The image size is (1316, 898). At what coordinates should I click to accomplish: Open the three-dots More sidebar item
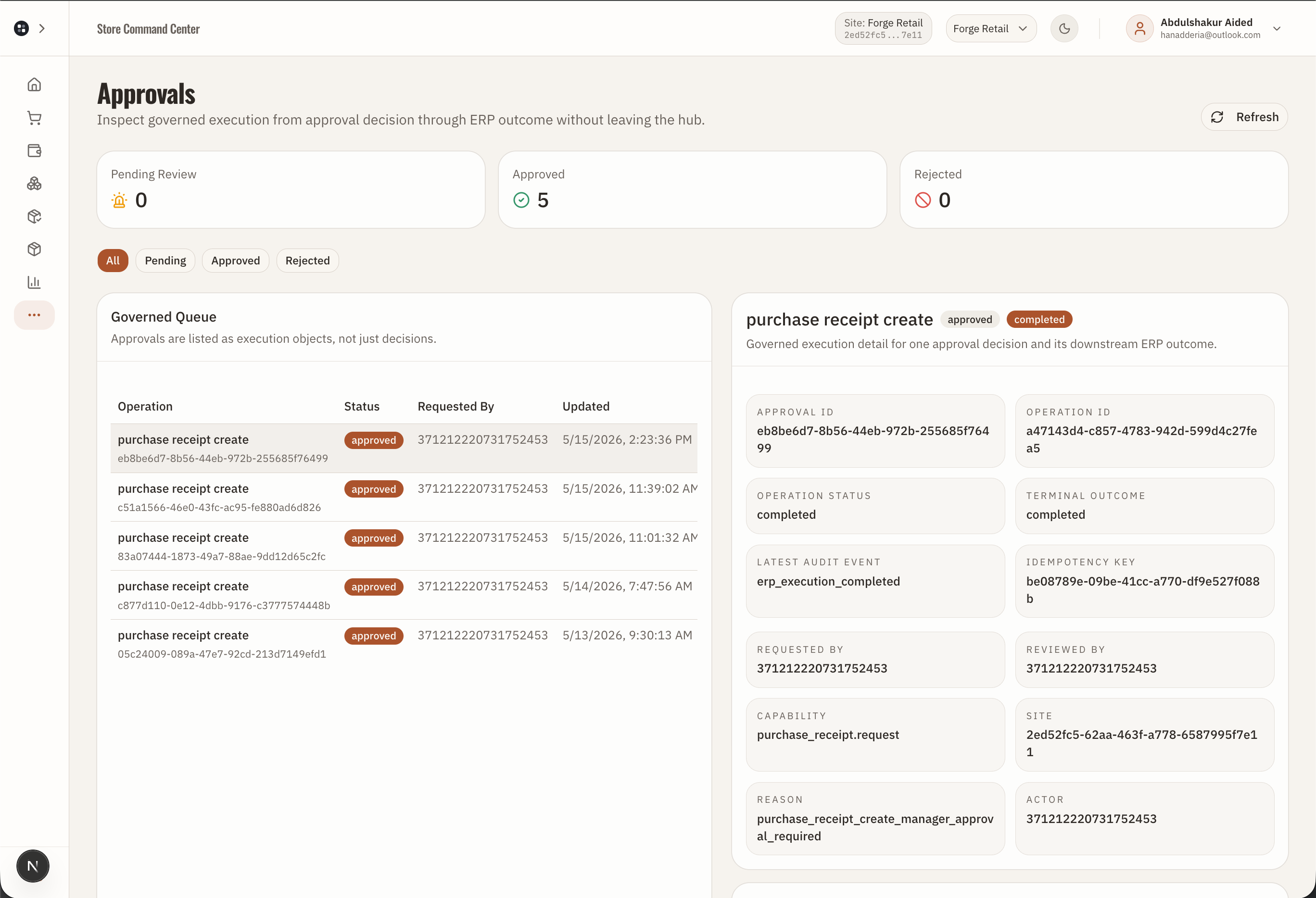(34, 314)
